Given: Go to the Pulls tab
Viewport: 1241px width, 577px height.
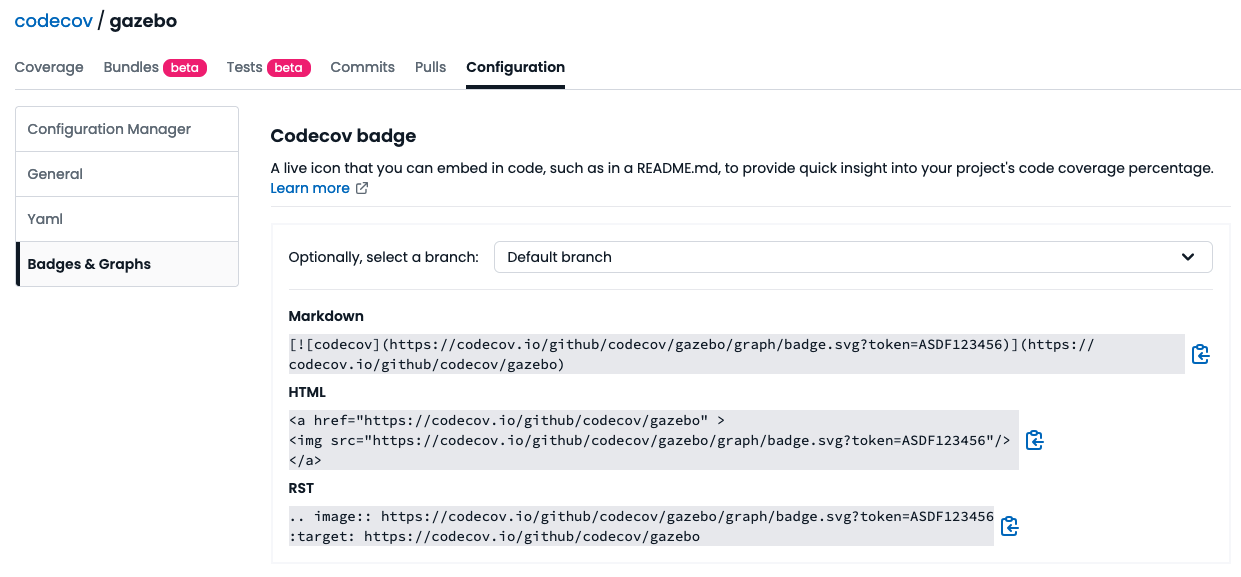Looking at the screenshot, I should 430,67.
